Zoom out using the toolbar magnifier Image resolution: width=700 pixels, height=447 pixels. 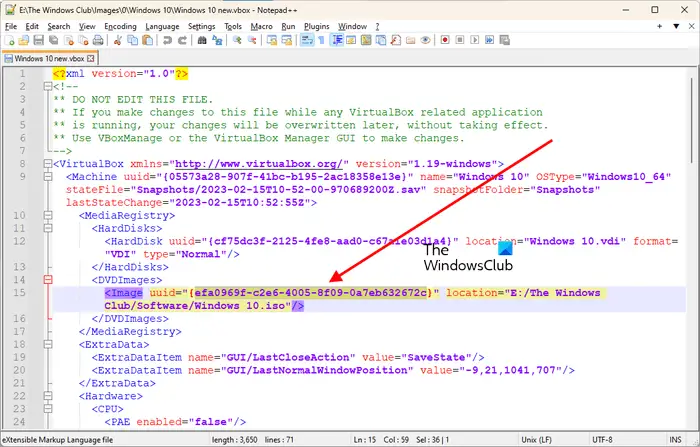pos(252,40)
